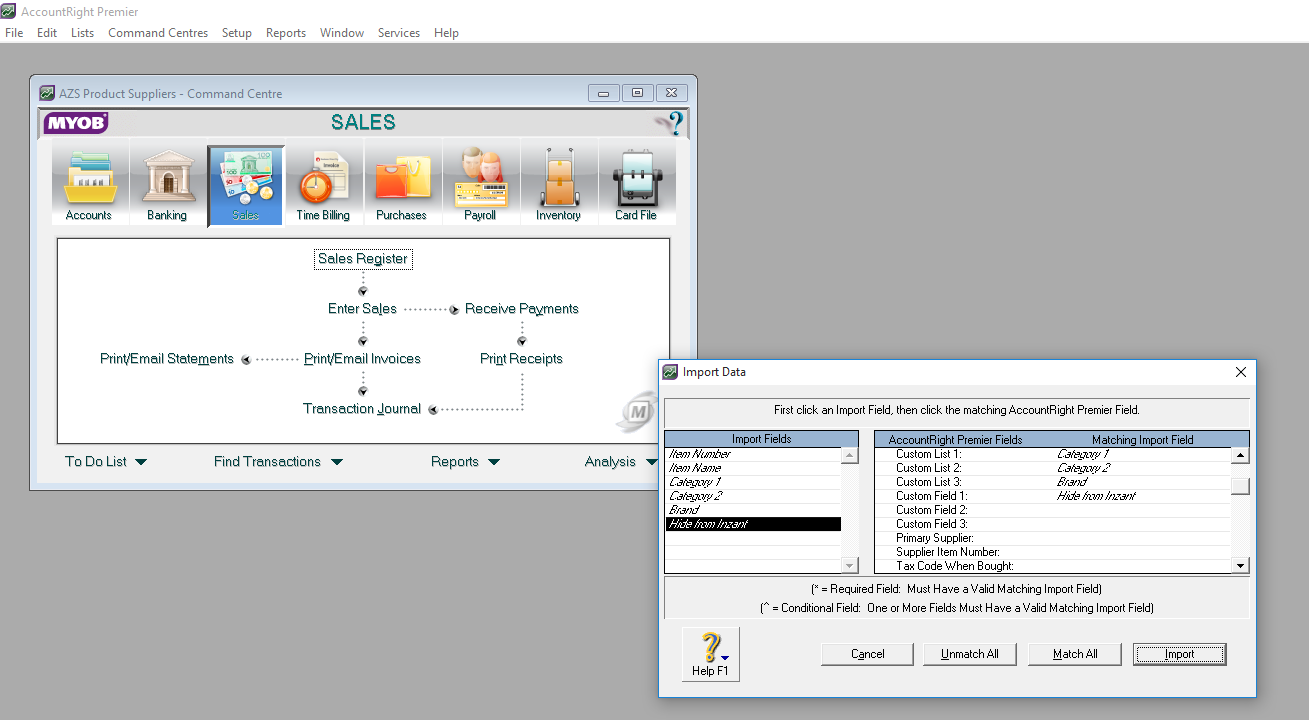Select Hide from Inzant in Import Fields list
The image size is (1309, 720).
coord(753,524)
